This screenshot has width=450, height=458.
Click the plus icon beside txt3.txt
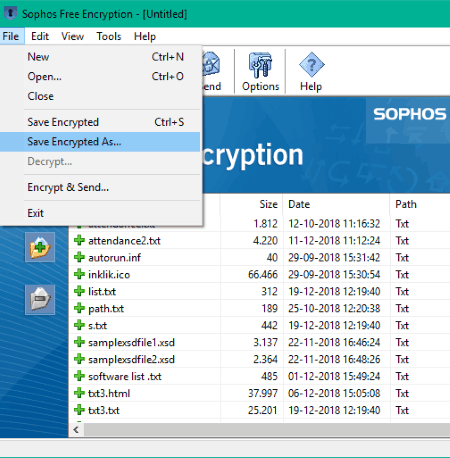click(79, 410)
